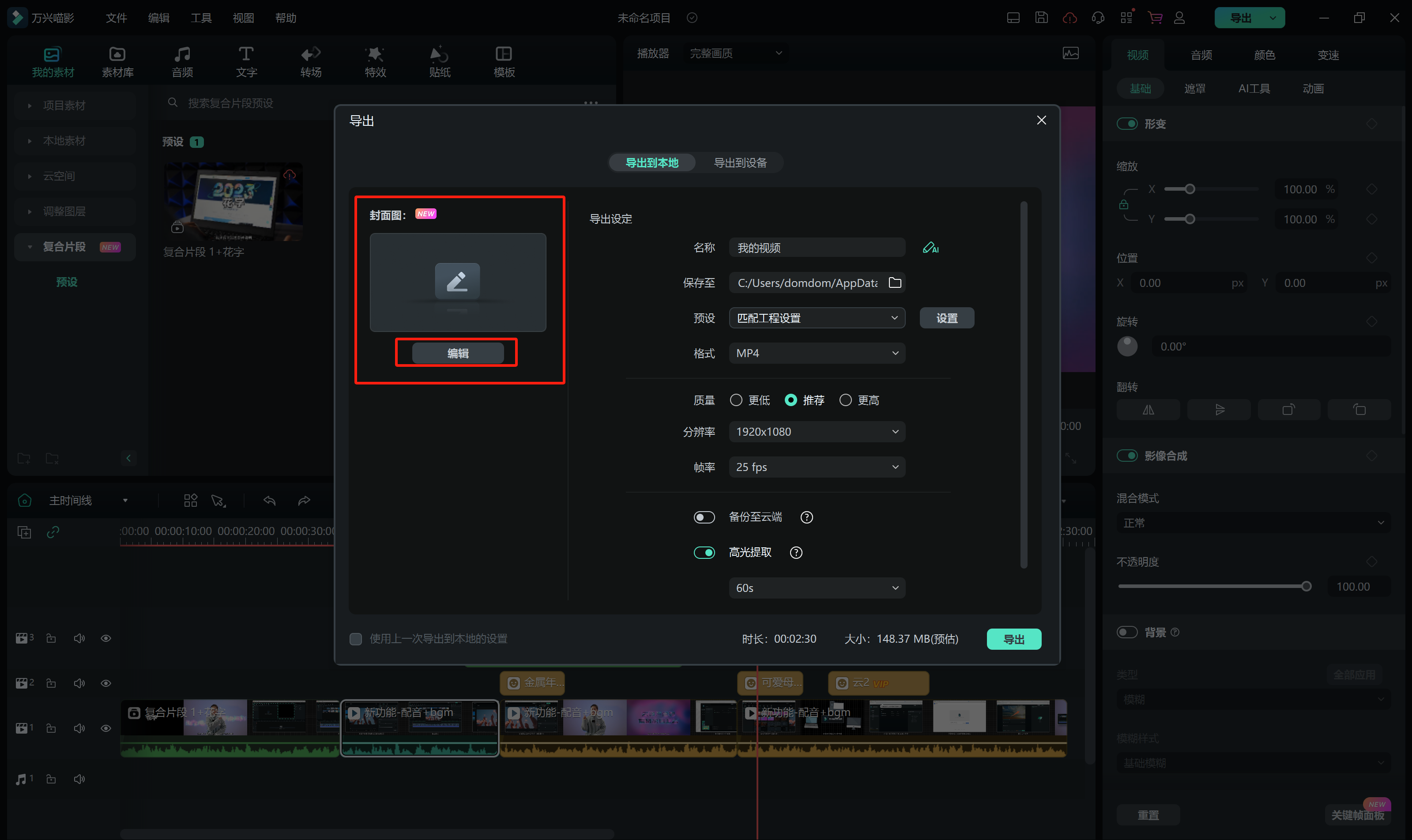1412x840 pixels.
Task: Switch to the 导出到设备 tab
Action: [740, 162]
